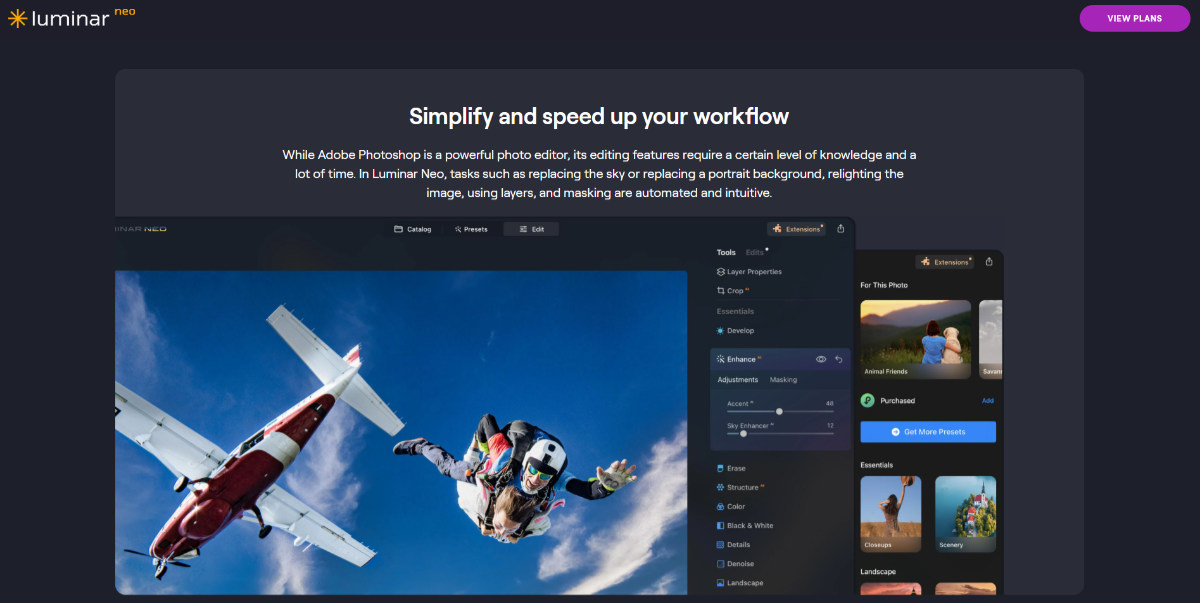This screenshot has width=1200, height=603.
Task: Select the Crop tool
Action: click(733, 291)
